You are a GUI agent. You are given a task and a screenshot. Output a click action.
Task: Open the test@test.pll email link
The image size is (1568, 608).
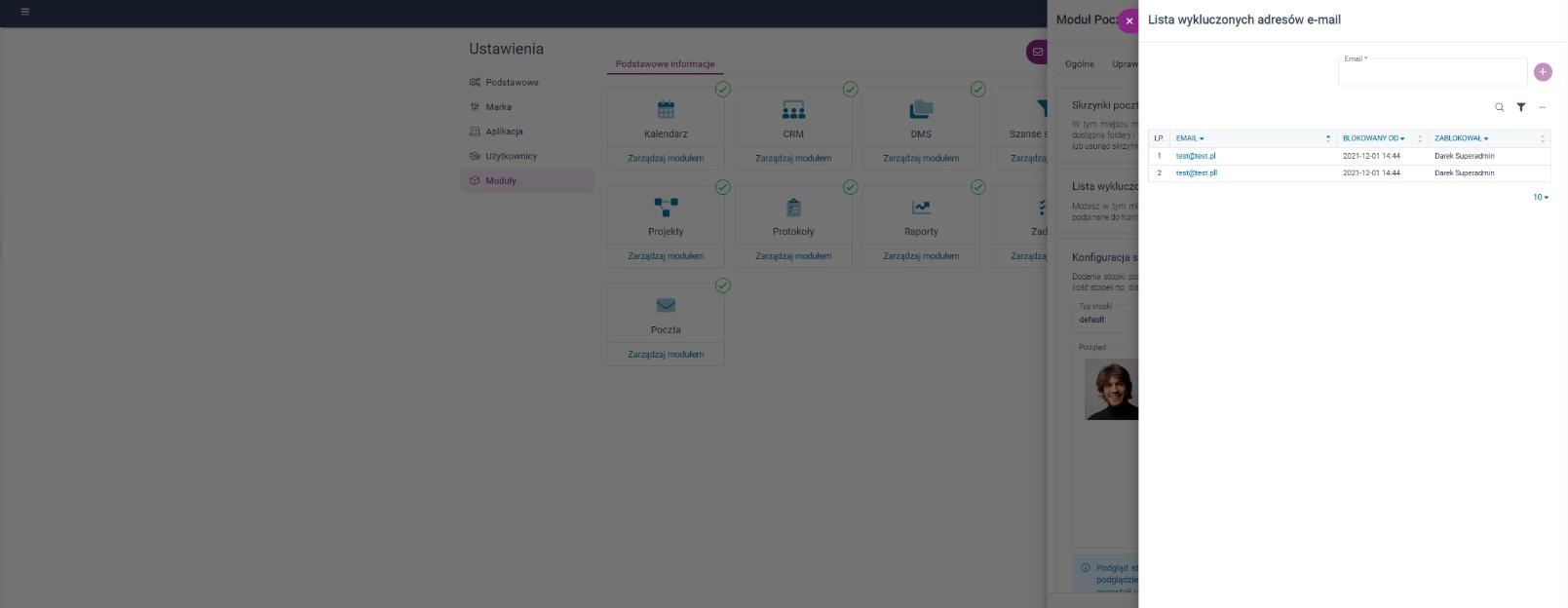(x=1196, y=173)
